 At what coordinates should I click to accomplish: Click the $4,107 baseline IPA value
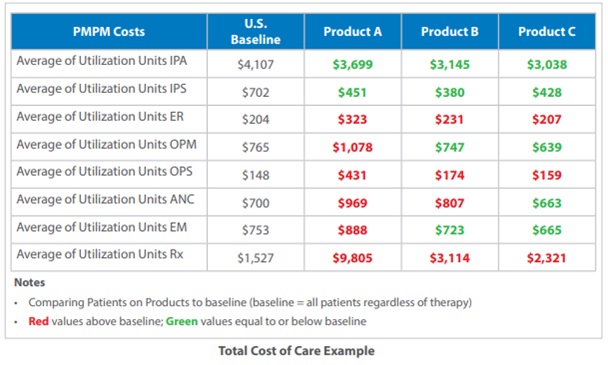[x=256, y=64]
